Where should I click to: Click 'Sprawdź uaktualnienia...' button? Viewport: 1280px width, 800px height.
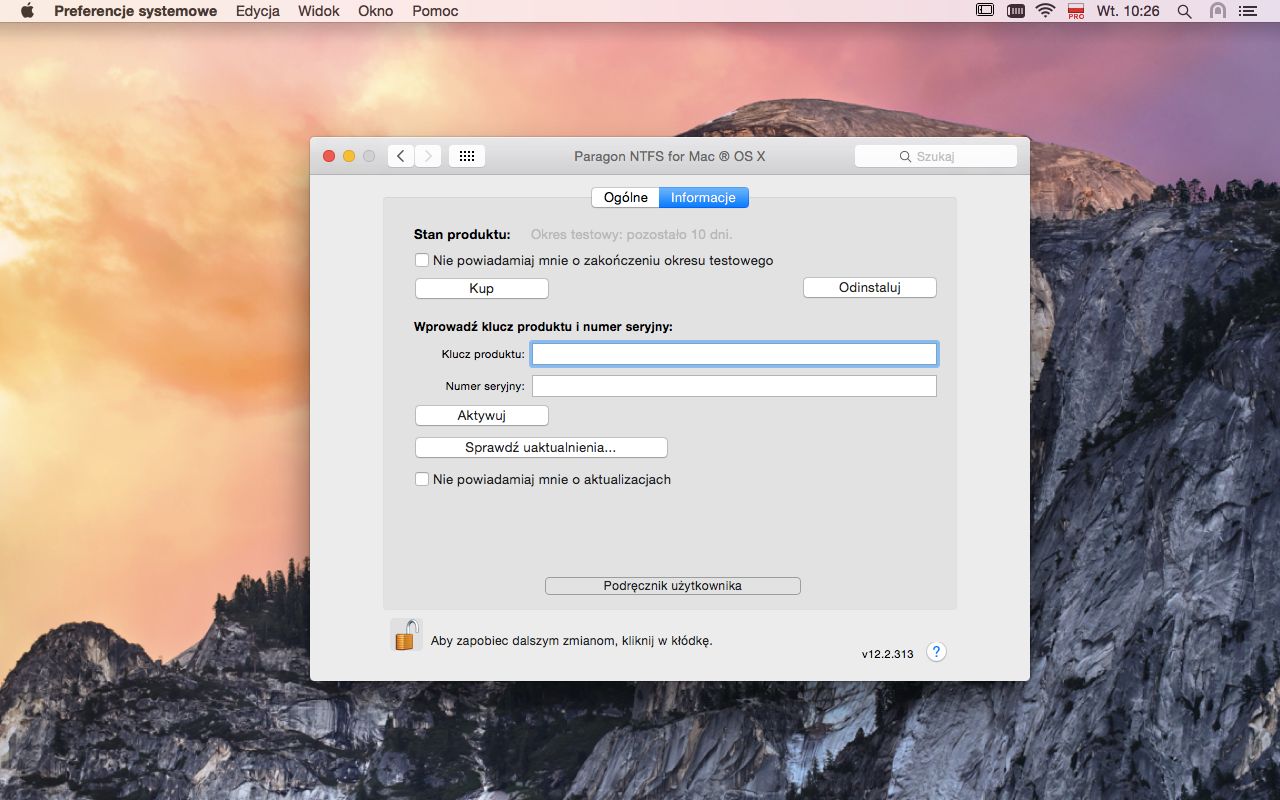(541, 447)
